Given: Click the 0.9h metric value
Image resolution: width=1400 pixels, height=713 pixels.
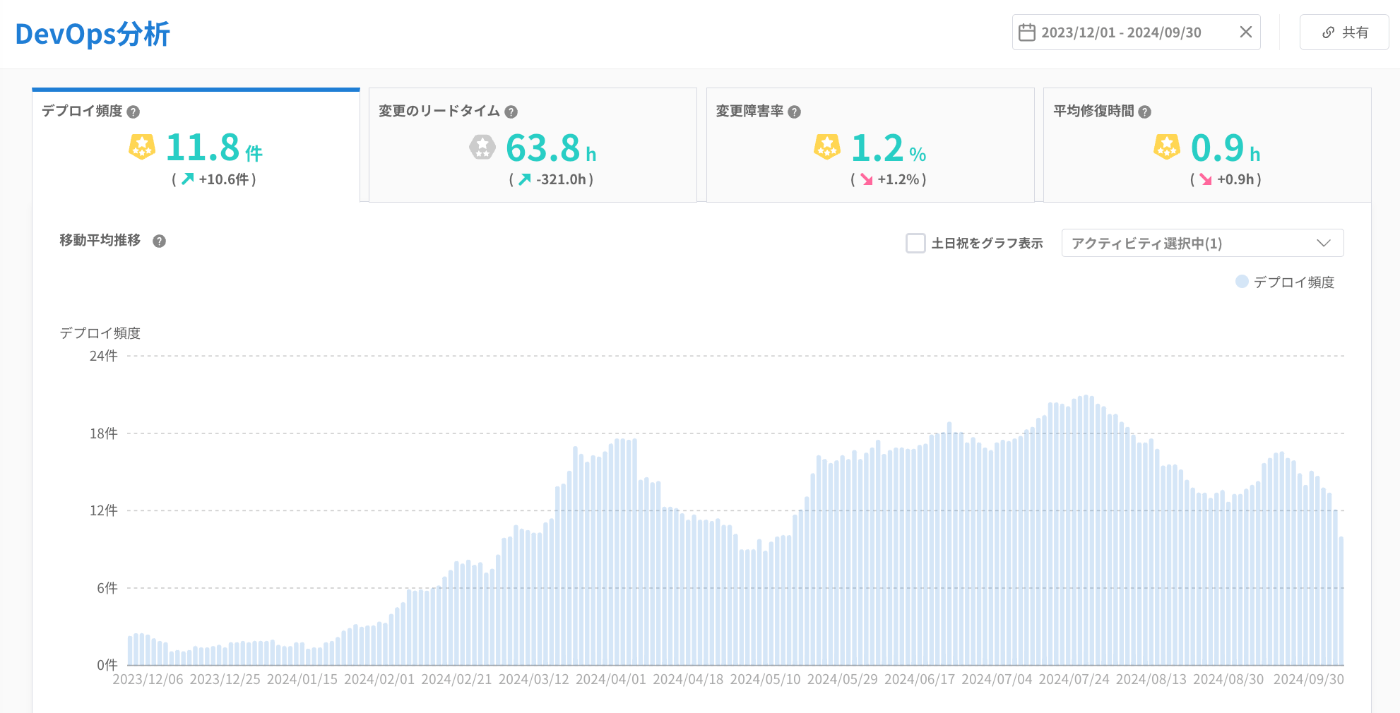Looking at the screenshot, I should [1225, 148].
